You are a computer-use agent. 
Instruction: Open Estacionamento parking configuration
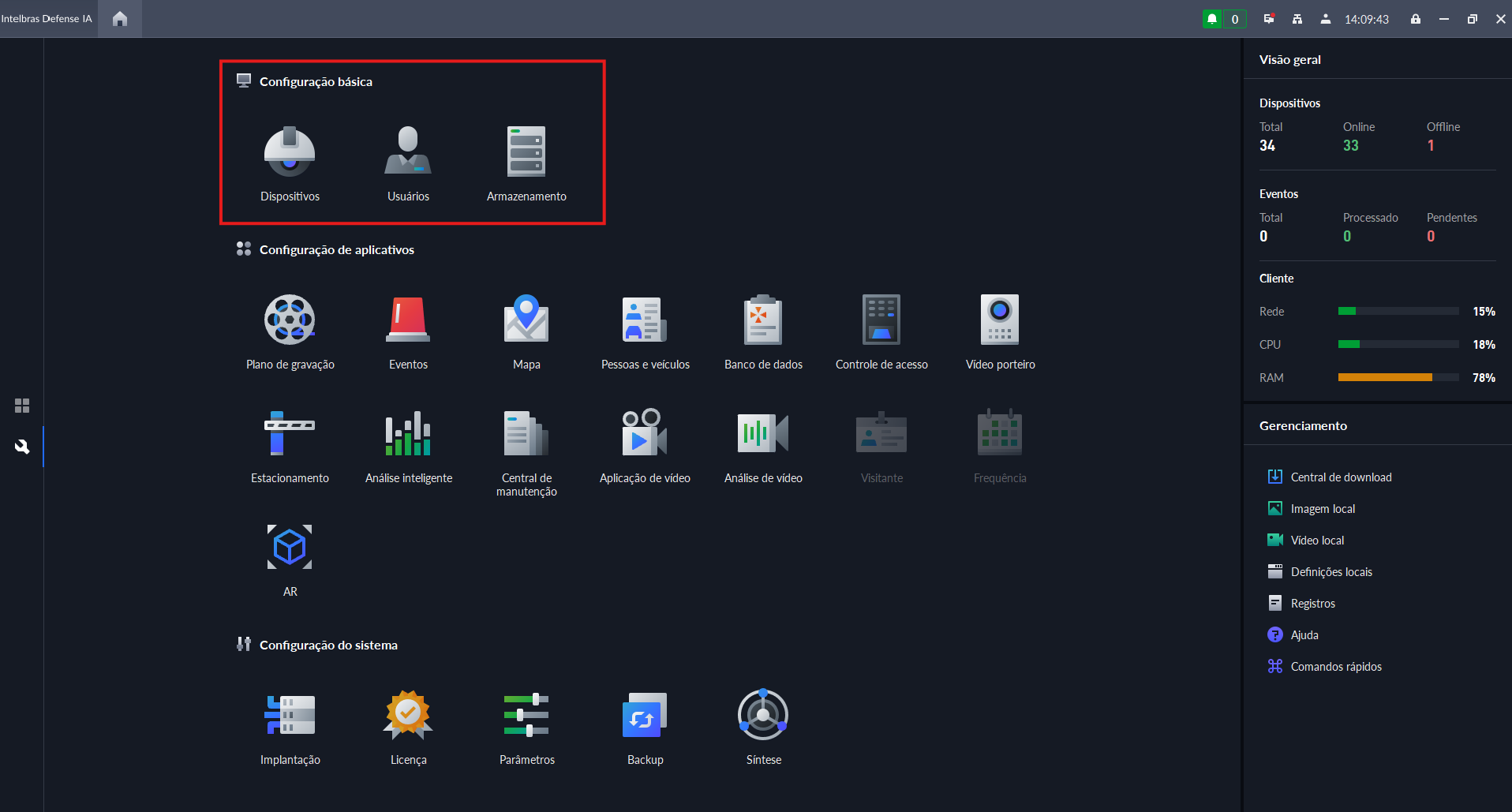(290, 434)
